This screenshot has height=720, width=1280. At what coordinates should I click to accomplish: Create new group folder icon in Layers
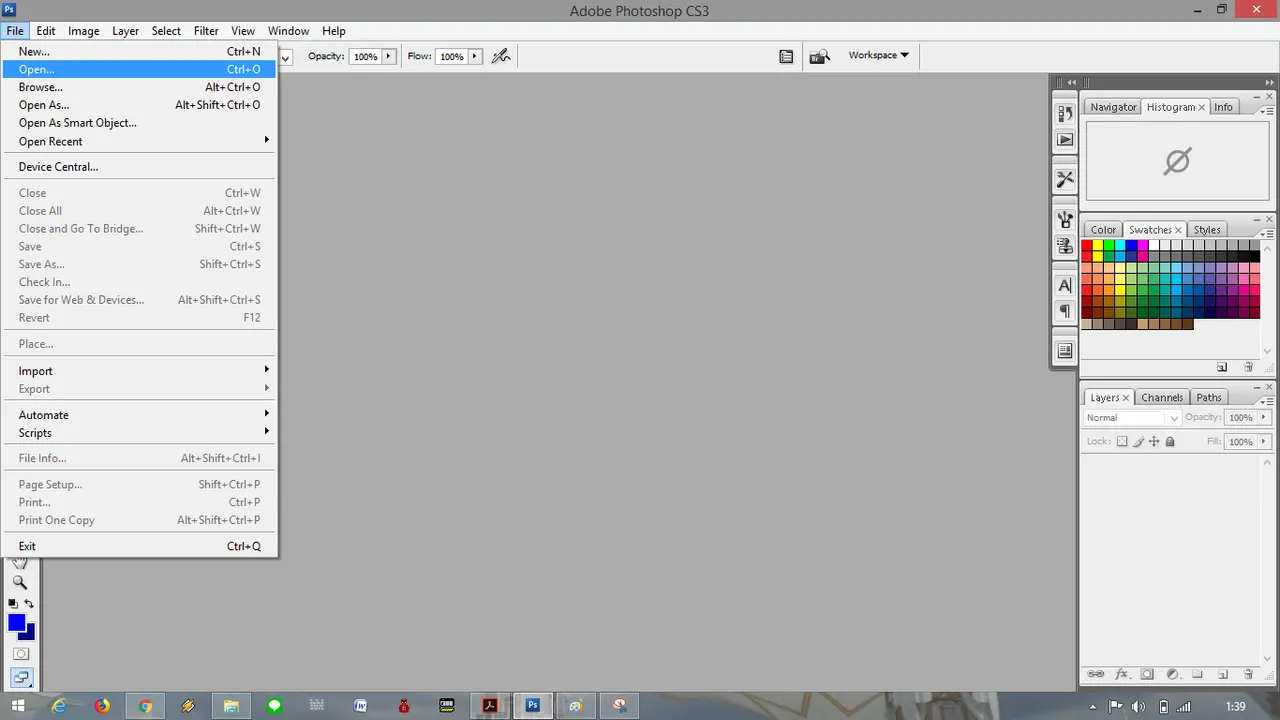tap(1197, 674)
